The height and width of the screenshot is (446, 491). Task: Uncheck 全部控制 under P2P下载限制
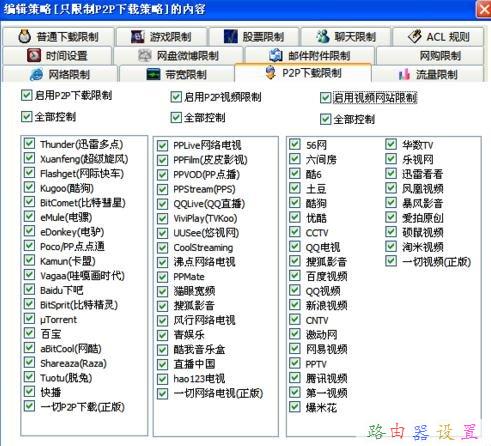[x=26, y=117]
